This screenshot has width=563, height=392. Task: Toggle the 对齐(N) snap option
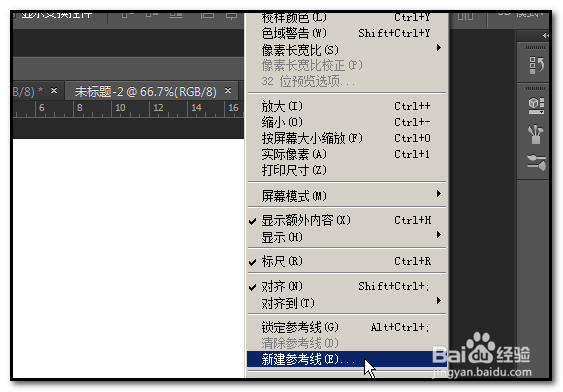point(347,286)
